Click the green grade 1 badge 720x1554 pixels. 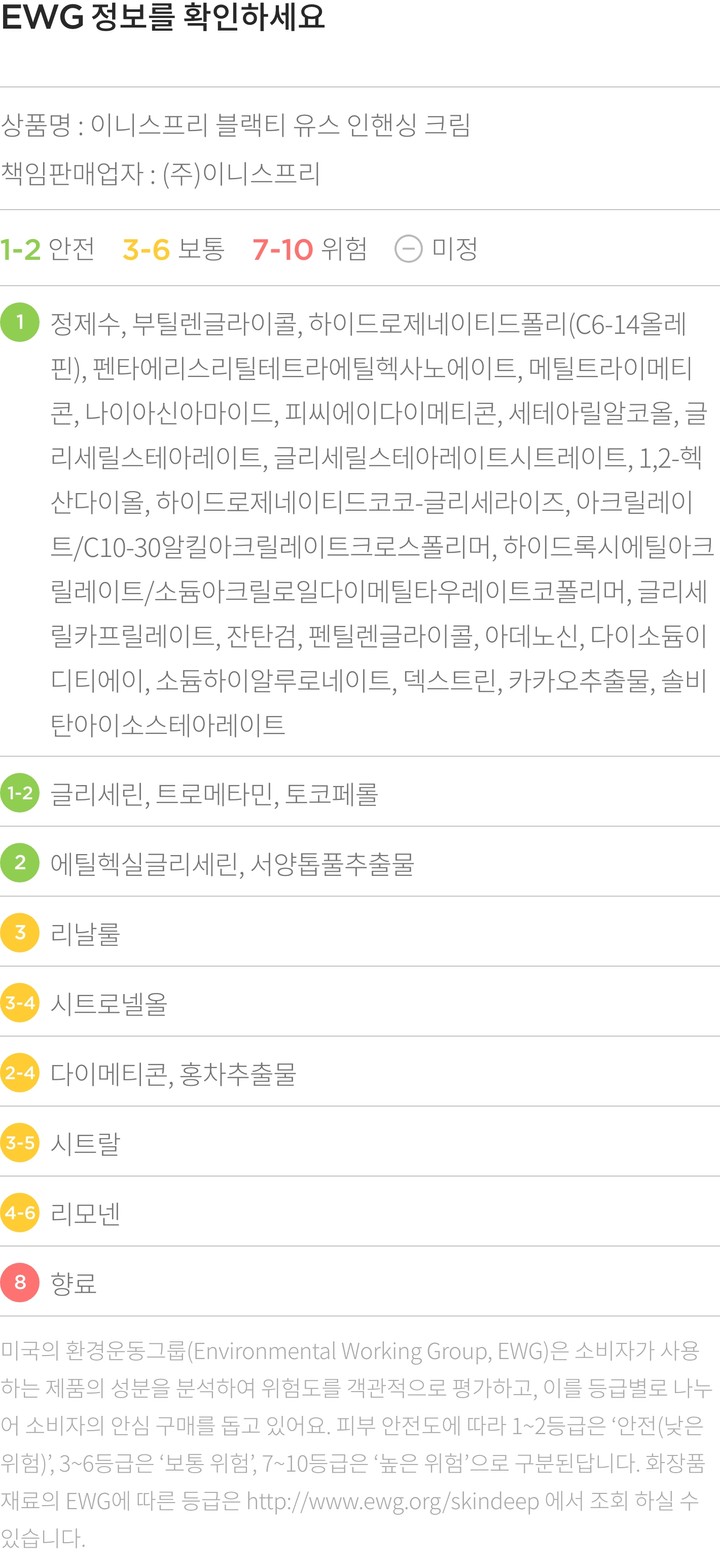pyautogui.click(x=20, y=322)
